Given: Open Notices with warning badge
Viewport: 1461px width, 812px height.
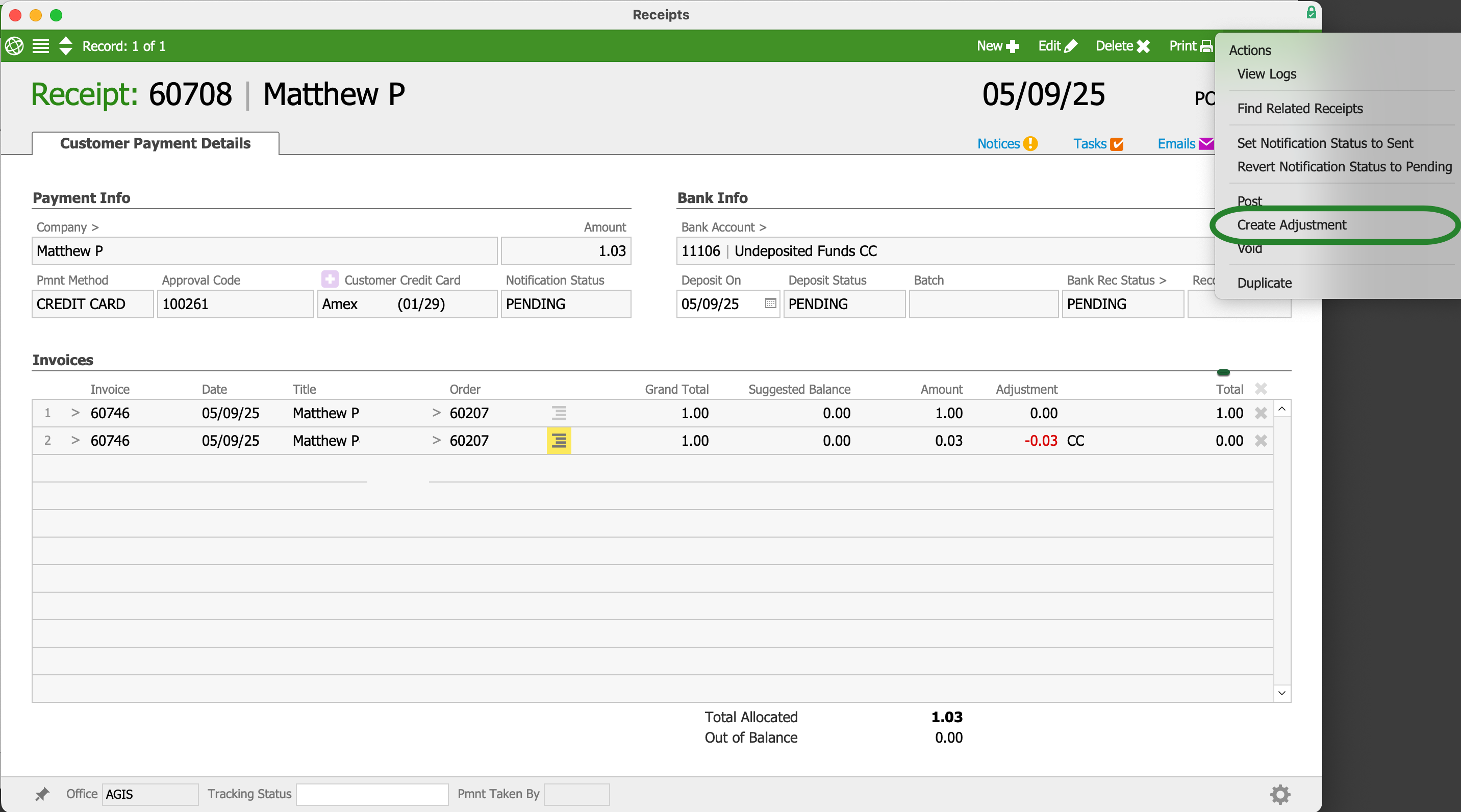Looking at the screenshot, I should click(1006, 143).
